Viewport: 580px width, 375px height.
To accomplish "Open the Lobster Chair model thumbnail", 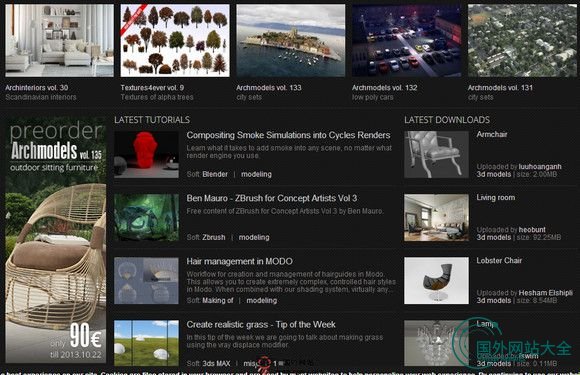I will click(x=436, y=281).
